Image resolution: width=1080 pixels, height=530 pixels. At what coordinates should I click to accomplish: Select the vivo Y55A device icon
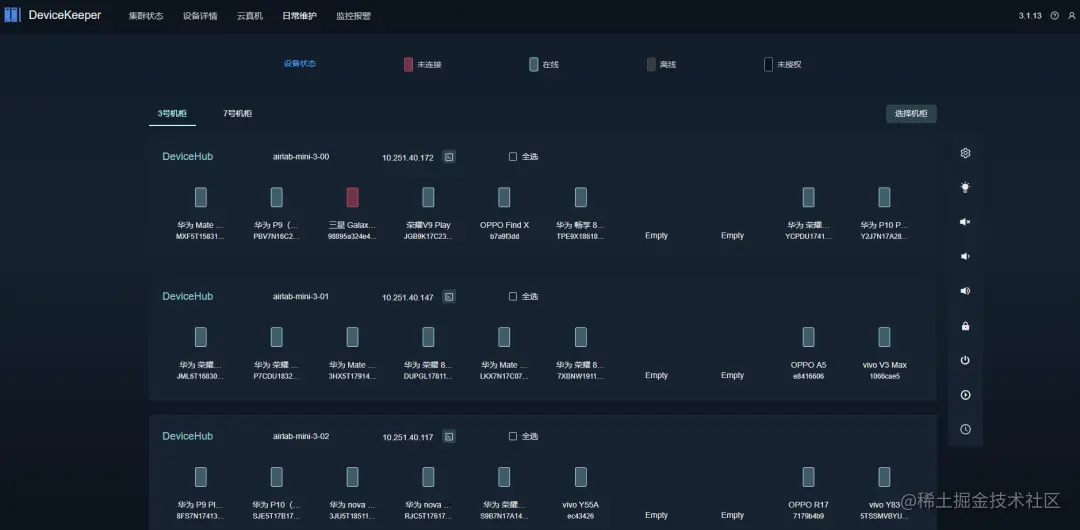[x=581, y=477]
